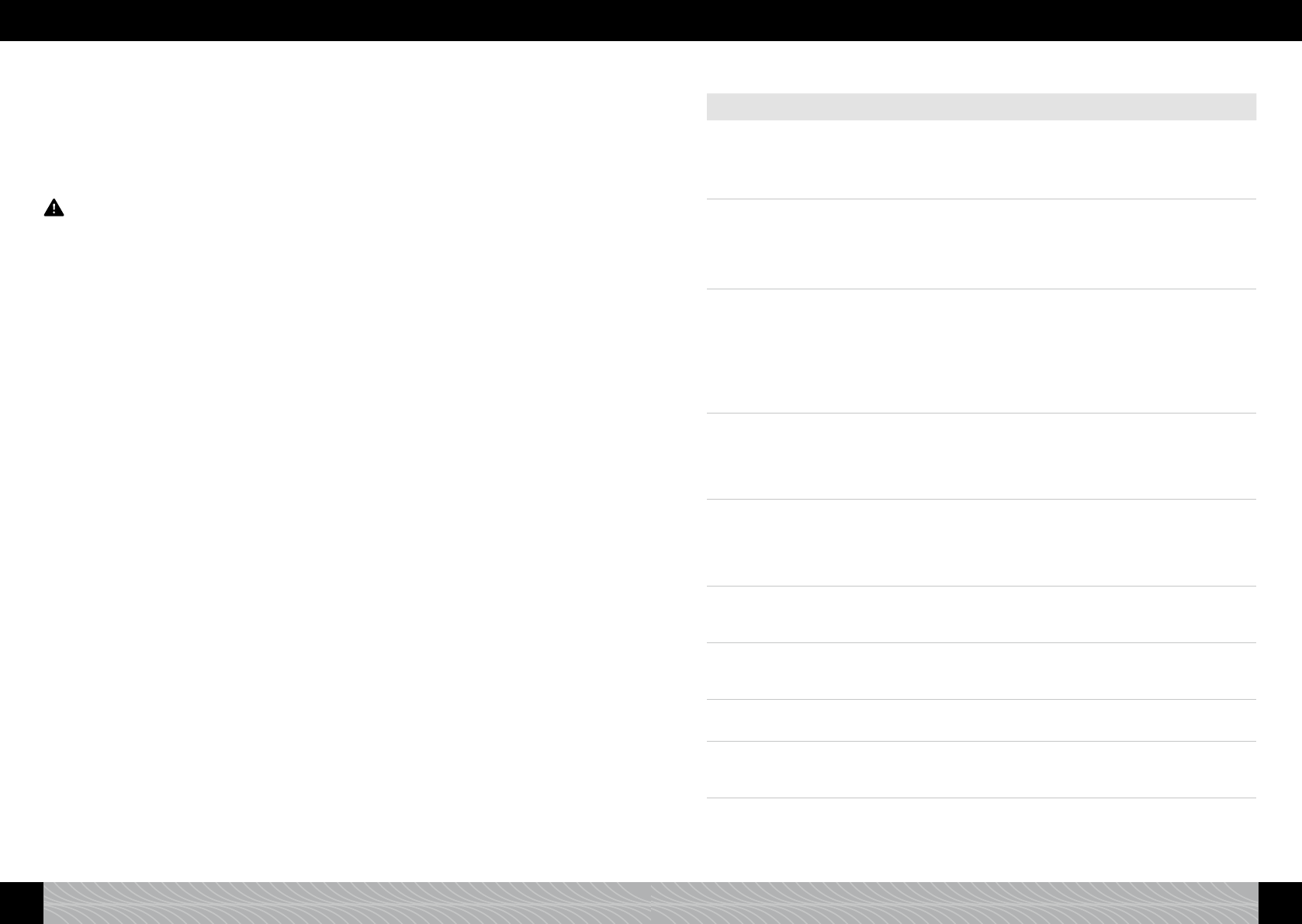This screenshot has height=924, width=1302.
Task: Click the black page-number box at footer right
Action: [x=1280, y=903]
